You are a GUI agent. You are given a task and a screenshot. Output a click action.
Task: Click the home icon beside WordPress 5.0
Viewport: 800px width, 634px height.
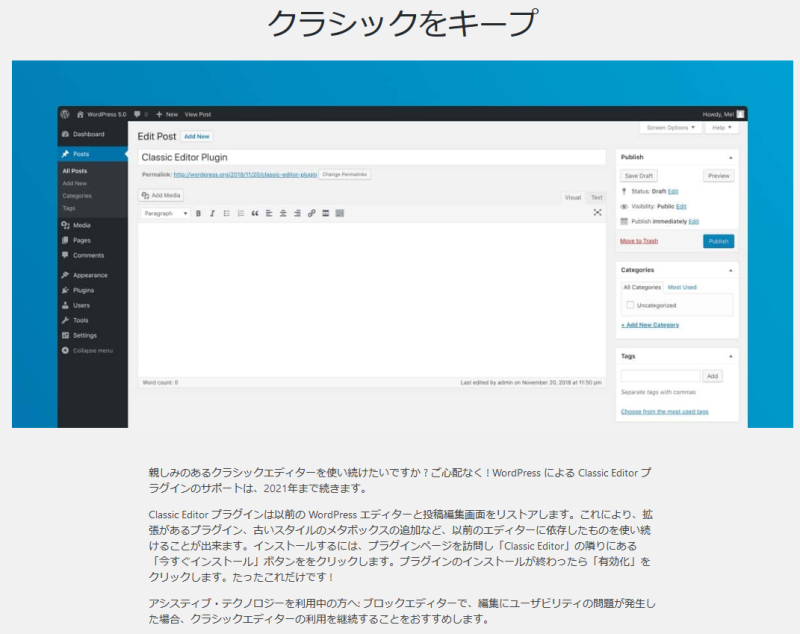[80, 114]
